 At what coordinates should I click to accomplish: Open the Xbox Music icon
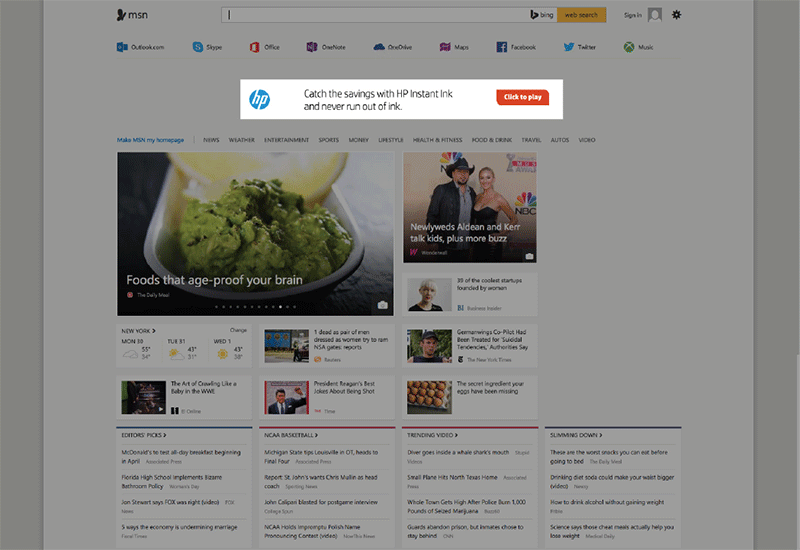point(629,47)
